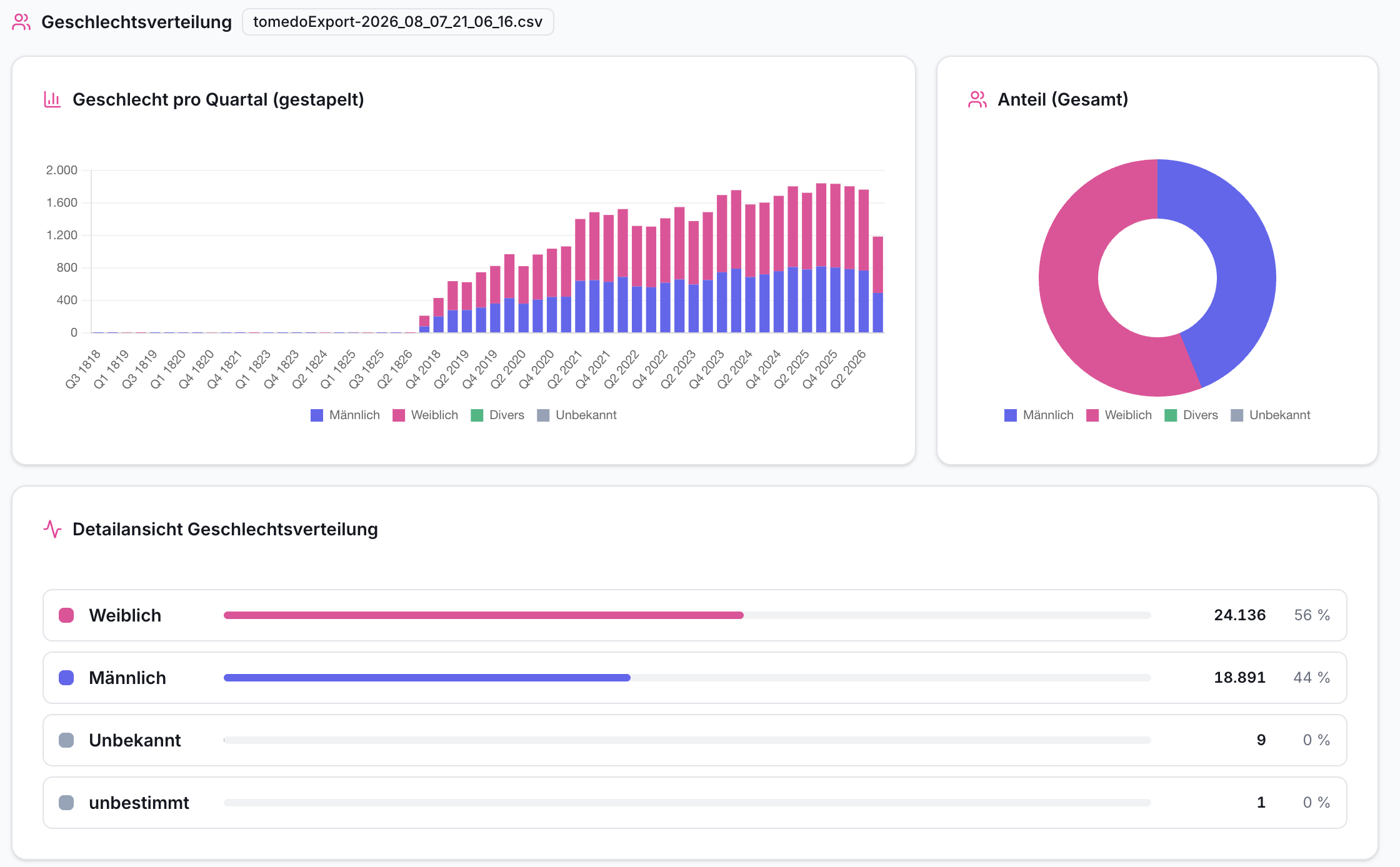The image size is (1400, 867).
Task: Click the unbestimmt row label
Action: pyautogui.click(x=139, y=803)
